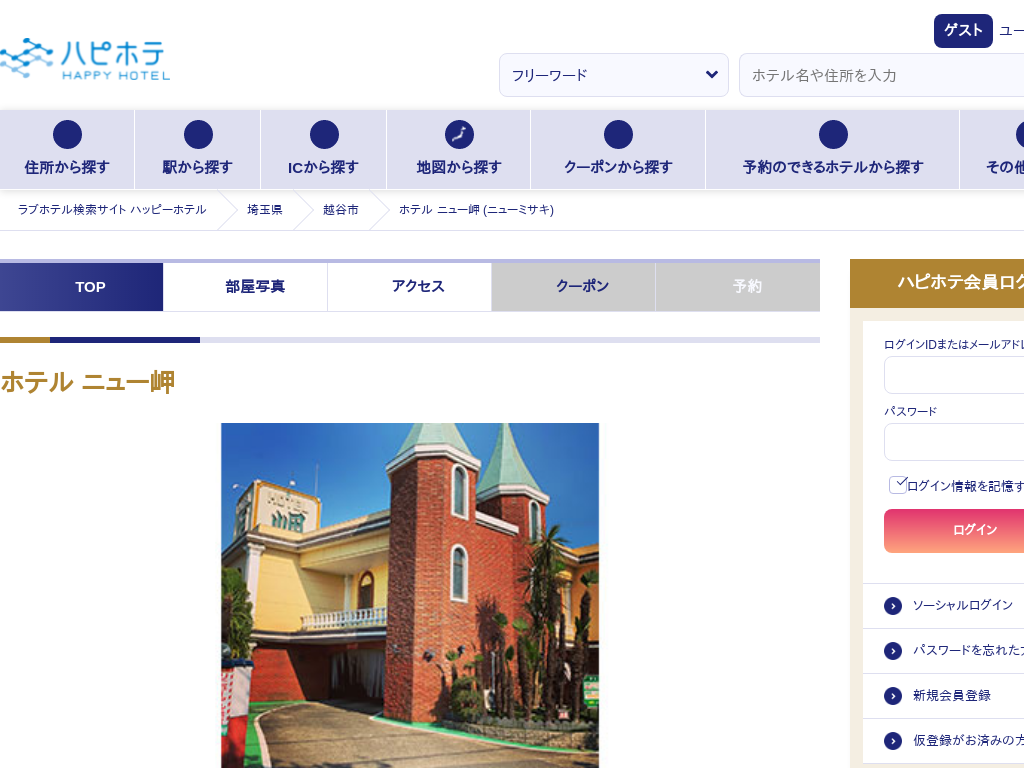Click the circle icon above ICから探す
The image size is (1024, 768).
[x=324, y=135]
